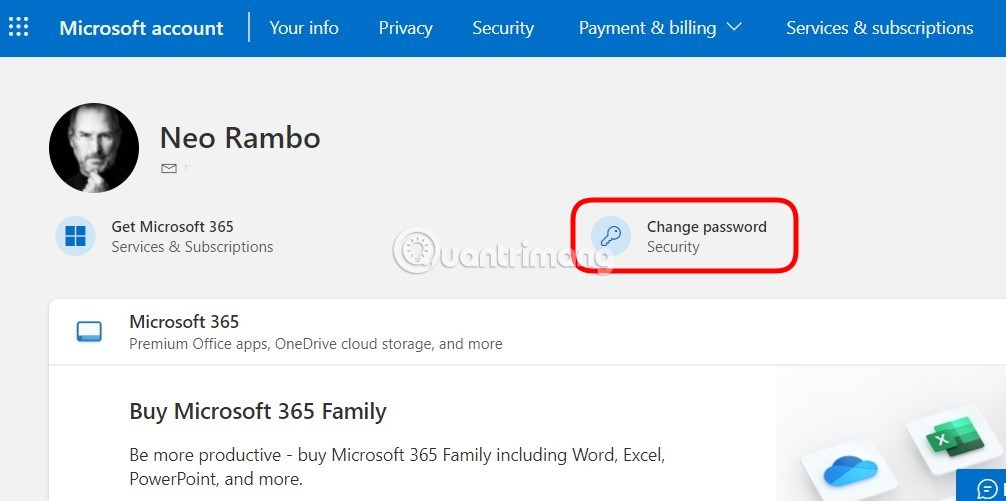1006x501 pixels.
Task: Open the Security tab in the top navigation
Action: pyautogui.click(x=503, y=28)
